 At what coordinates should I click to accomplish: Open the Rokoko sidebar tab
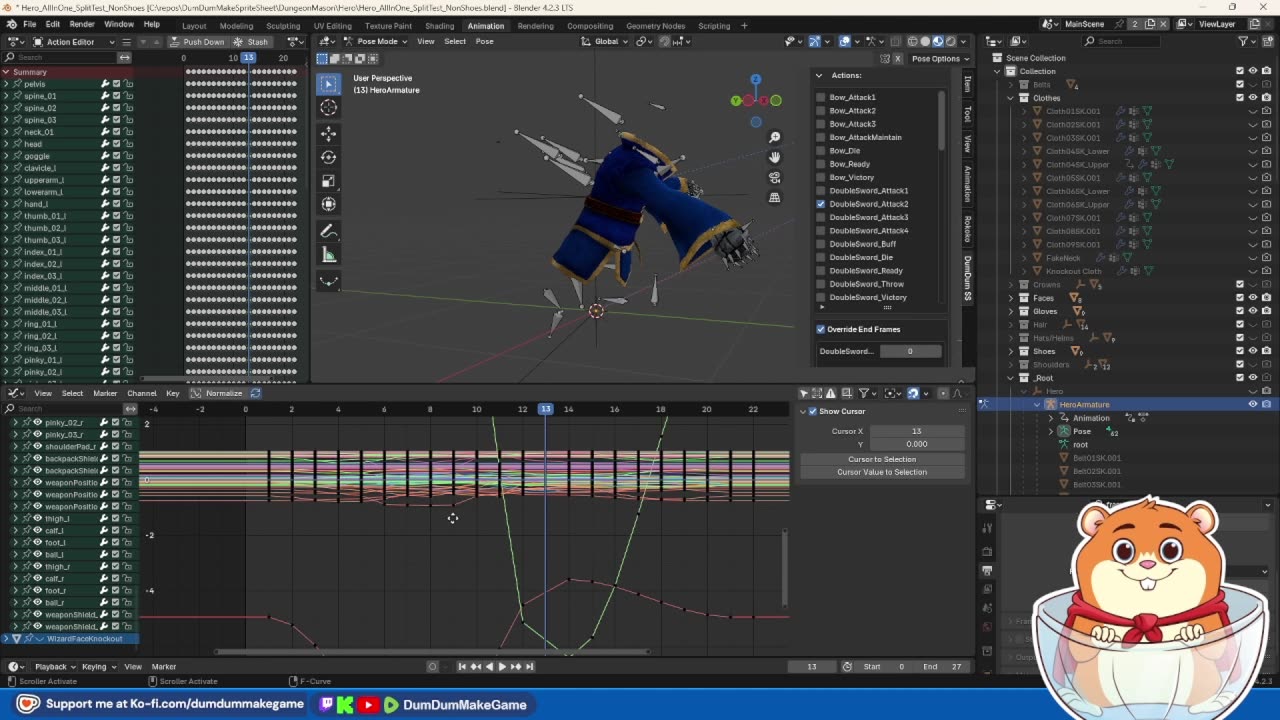point(967,228)
